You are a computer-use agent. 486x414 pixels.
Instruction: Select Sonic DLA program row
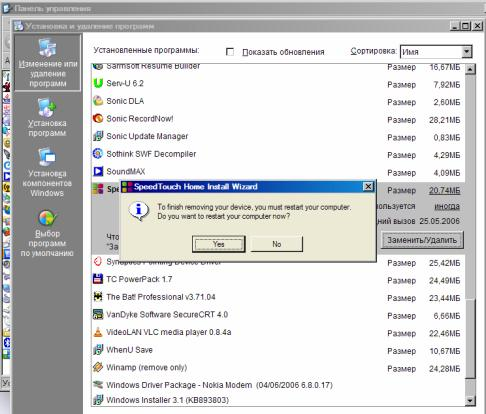[278, 101]
